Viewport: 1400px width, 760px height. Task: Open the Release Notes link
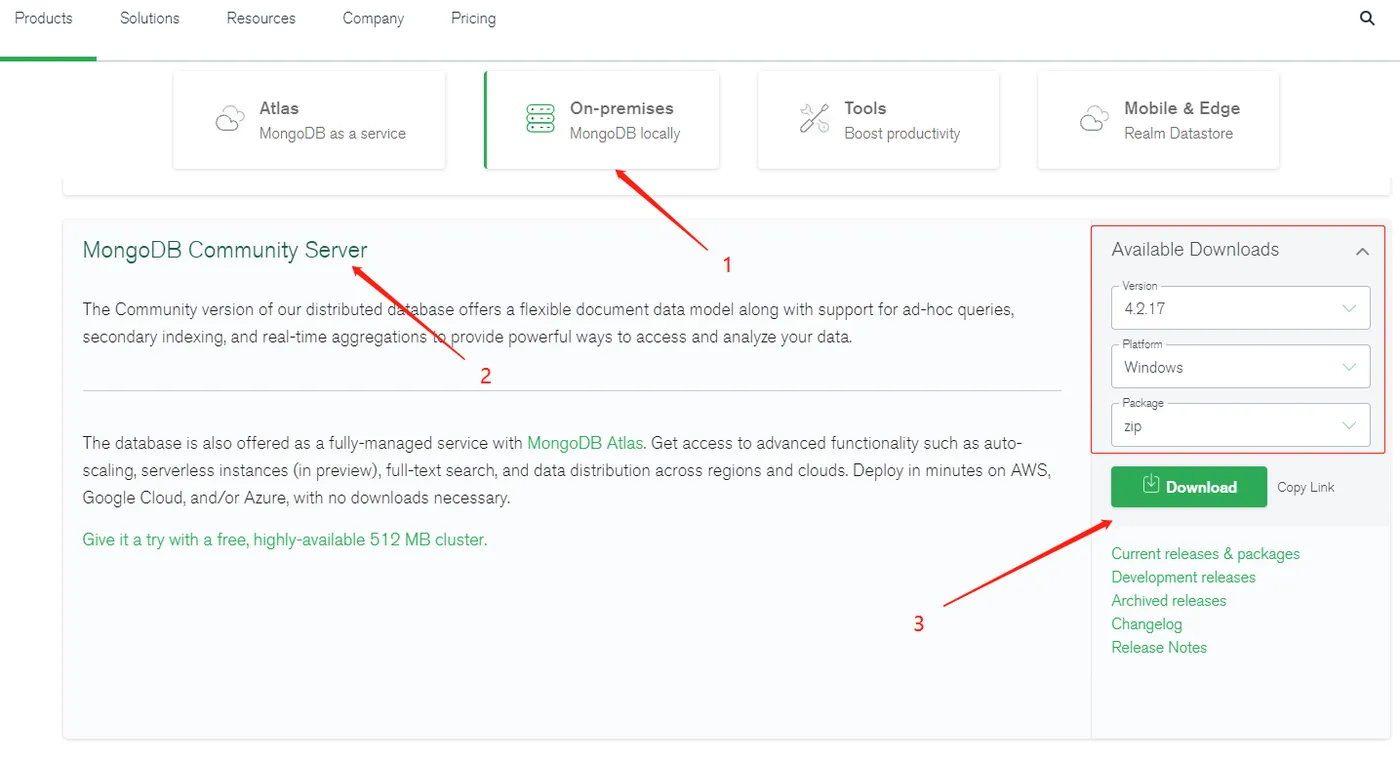pyautogui.click(x=1159, y=647)
